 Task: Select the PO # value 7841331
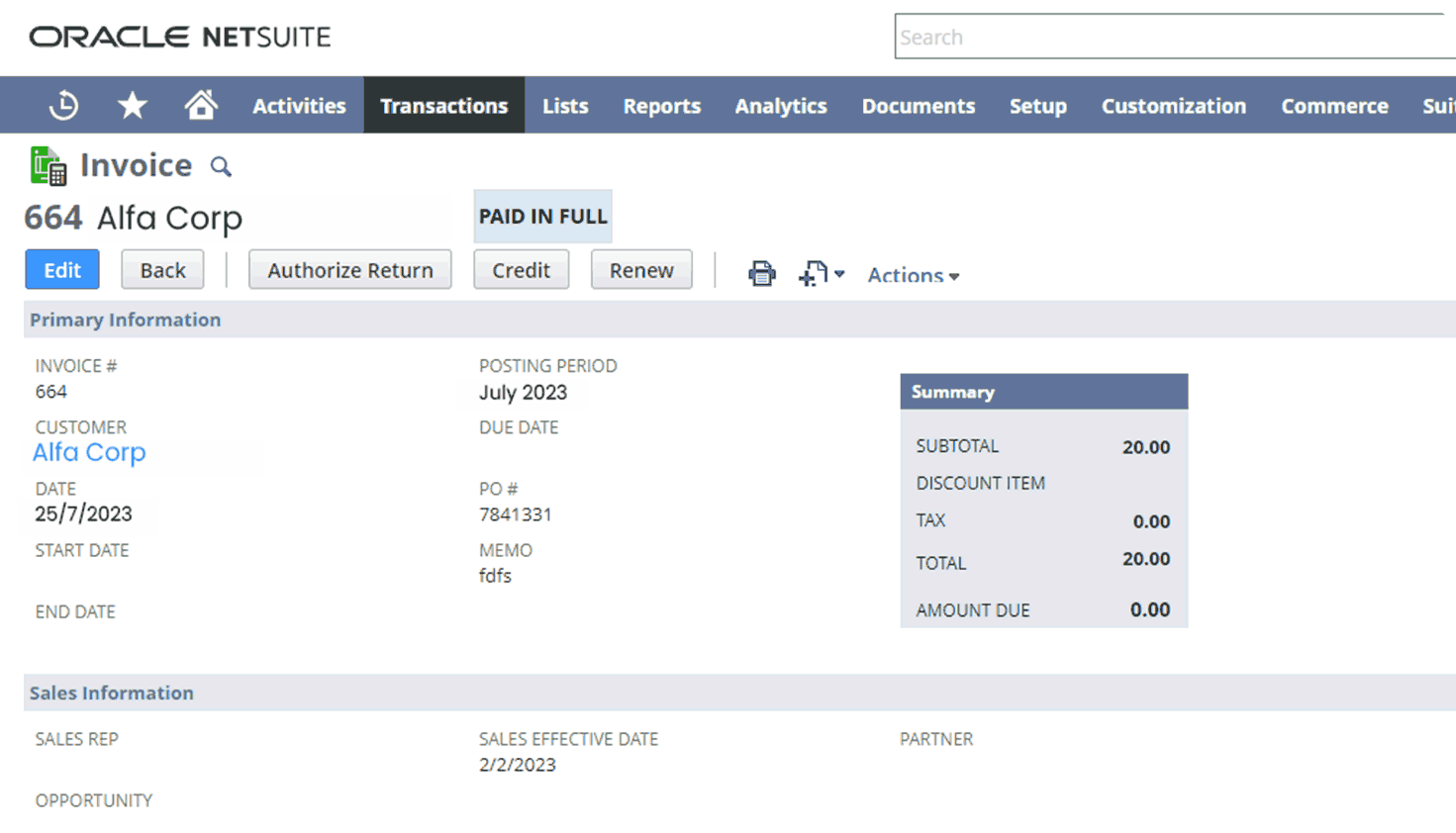tap(515, 514)
